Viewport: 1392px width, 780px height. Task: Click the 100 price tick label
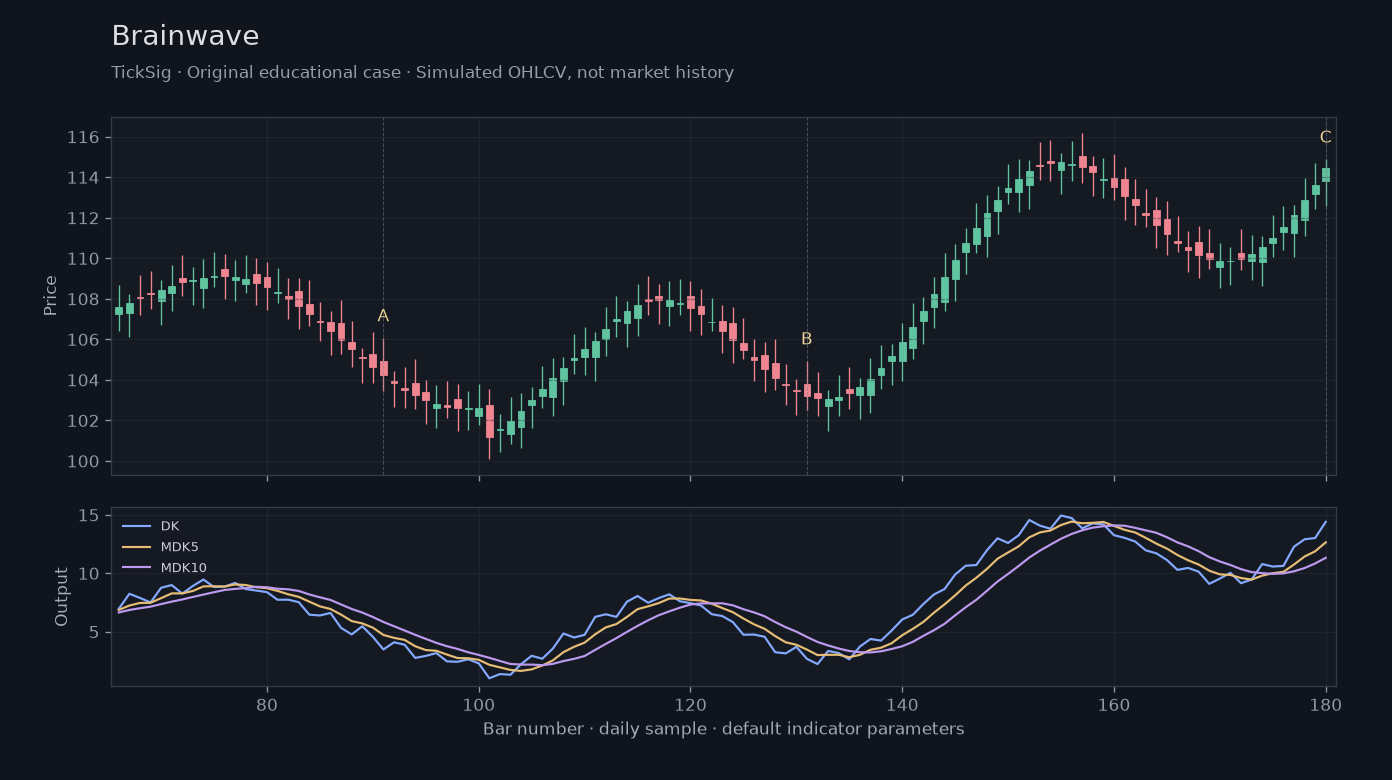pyautogui.click(x=83, y=461)
